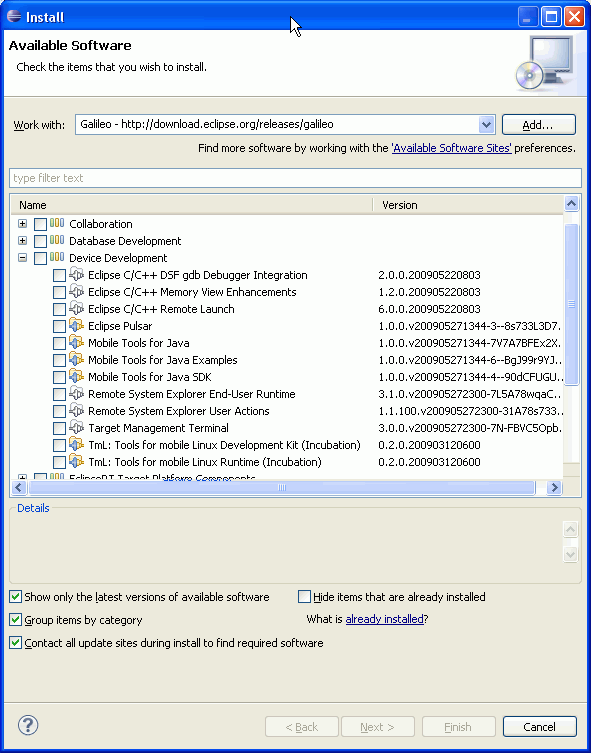
Task: Click the Remote System Explorer End-User Runtime icon
Action: click(x=77, y=394)
